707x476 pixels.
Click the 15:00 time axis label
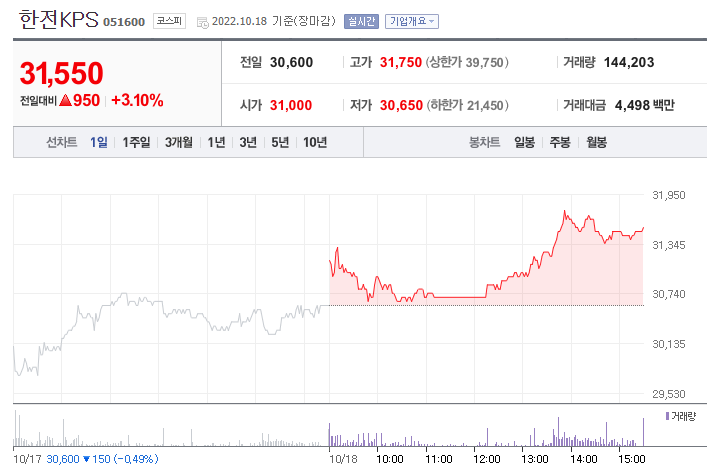point(631,459)
